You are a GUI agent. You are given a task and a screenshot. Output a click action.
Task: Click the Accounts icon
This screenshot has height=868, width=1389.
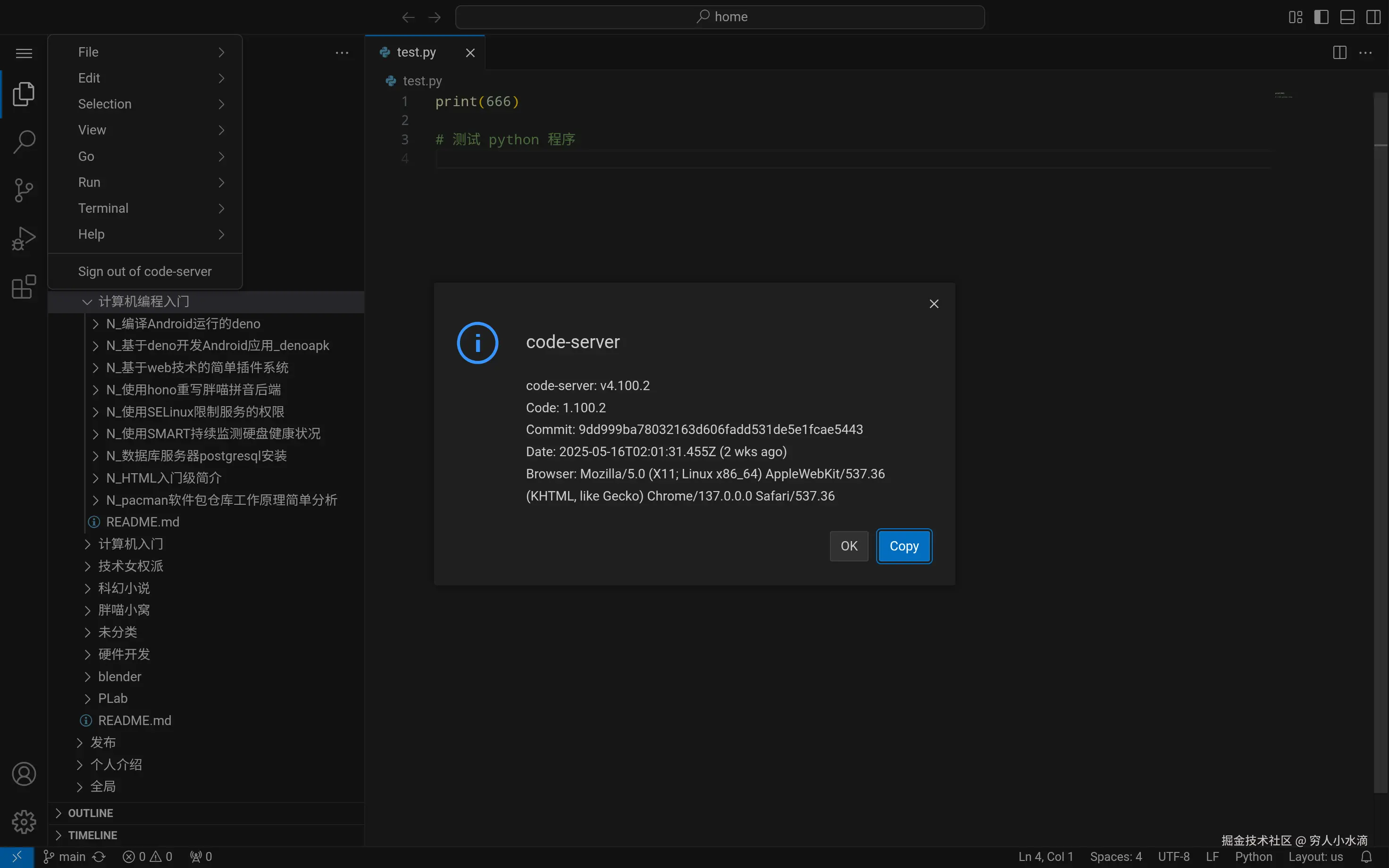(24, 774)
